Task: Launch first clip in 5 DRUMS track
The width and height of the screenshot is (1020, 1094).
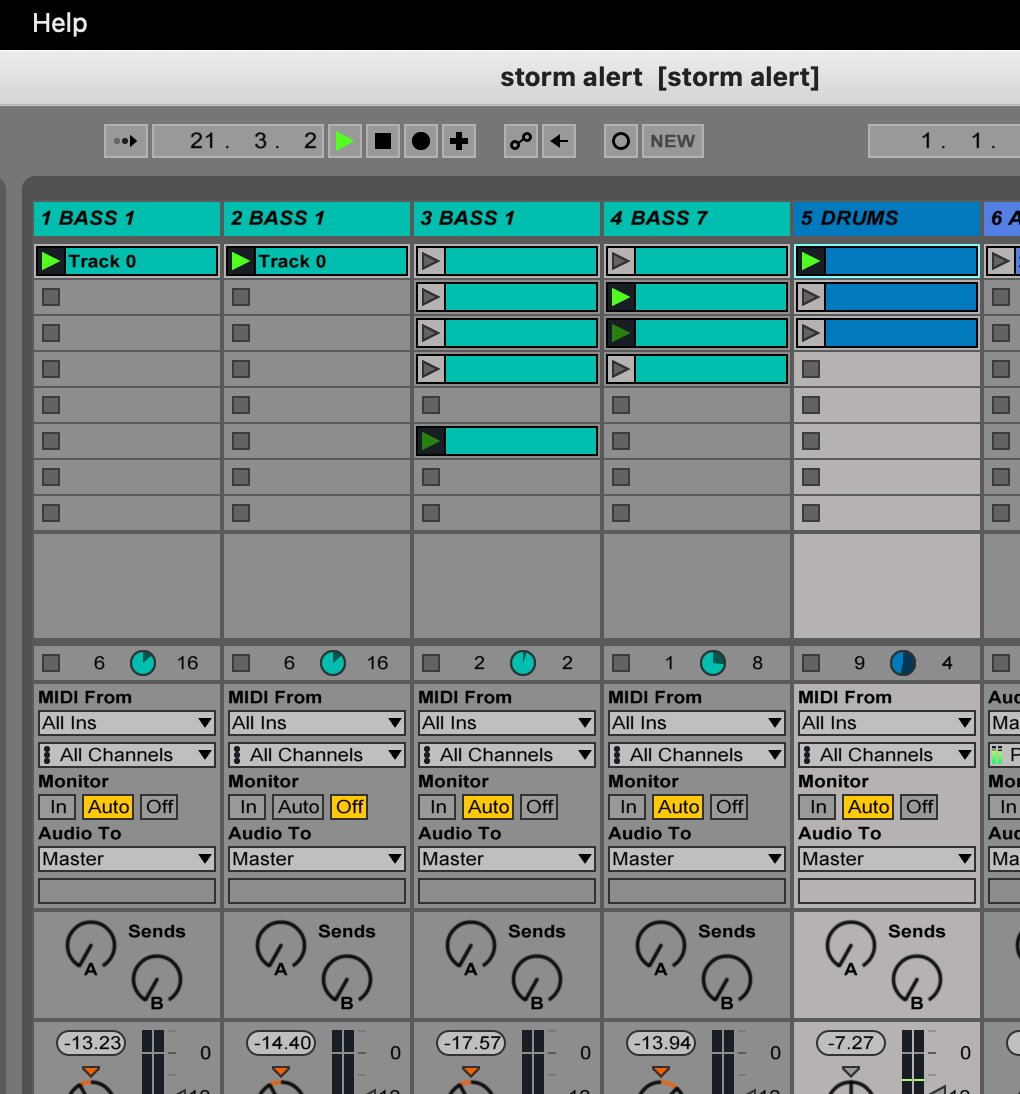Action: (811, 261)
